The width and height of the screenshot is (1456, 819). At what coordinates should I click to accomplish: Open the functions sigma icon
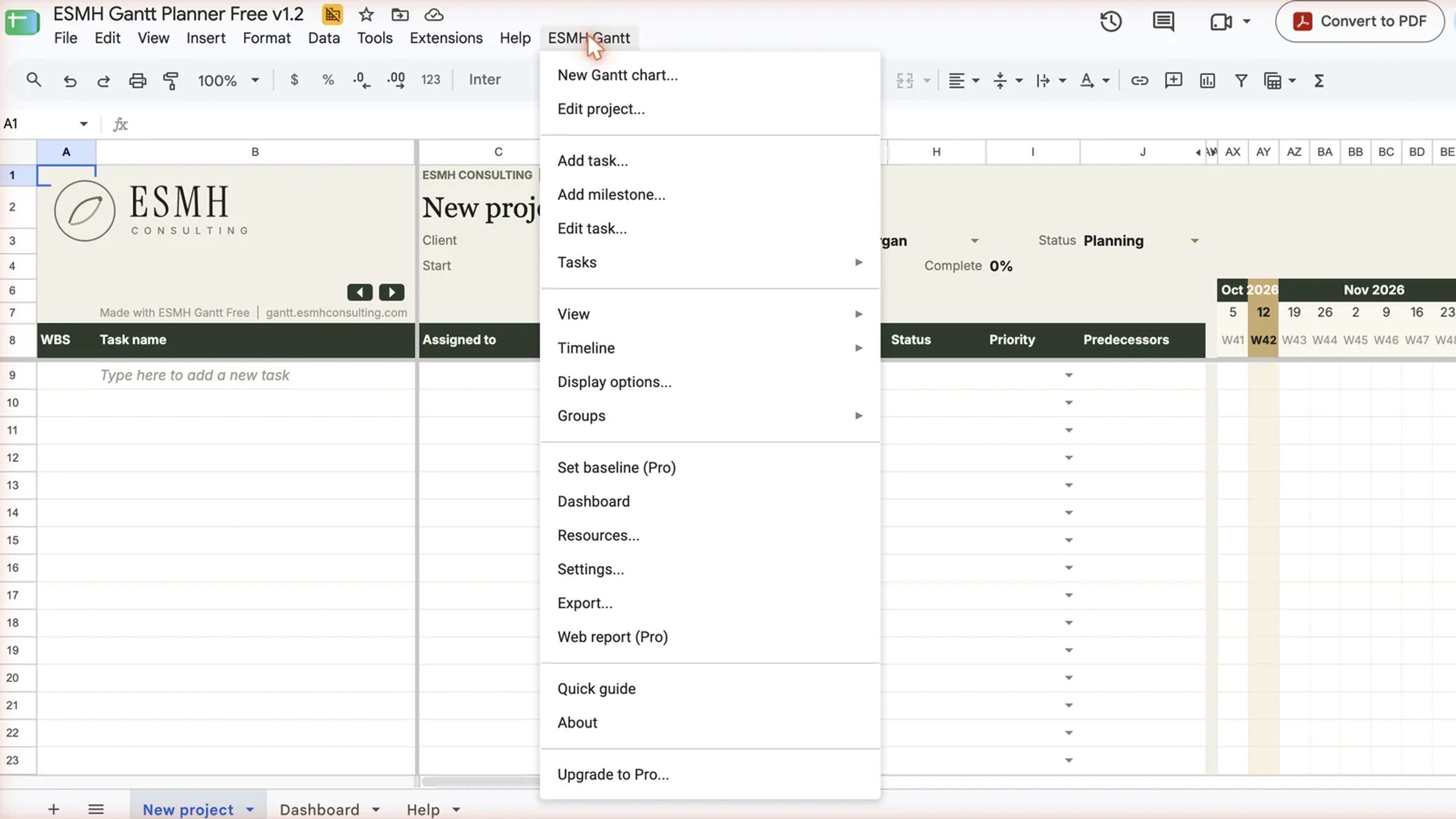tap(1319, 80)
